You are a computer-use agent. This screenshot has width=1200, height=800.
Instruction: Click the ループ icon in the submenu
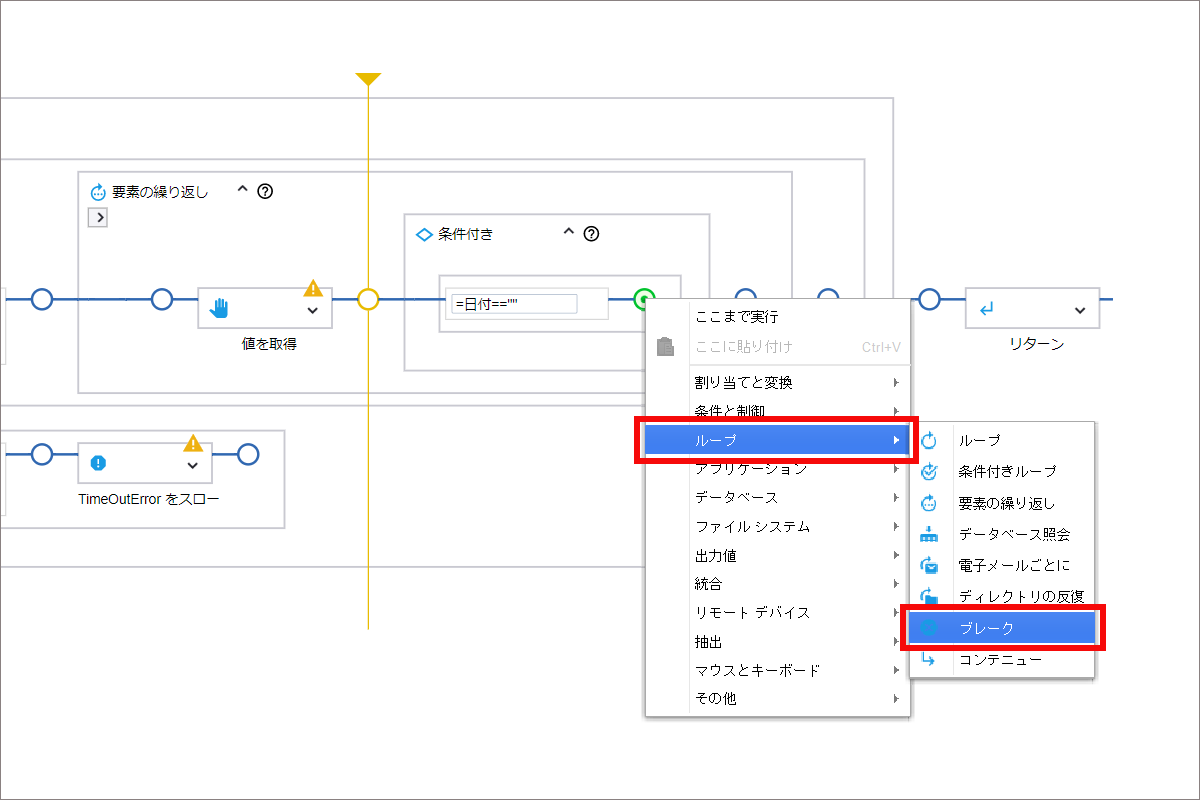[929, 440]
